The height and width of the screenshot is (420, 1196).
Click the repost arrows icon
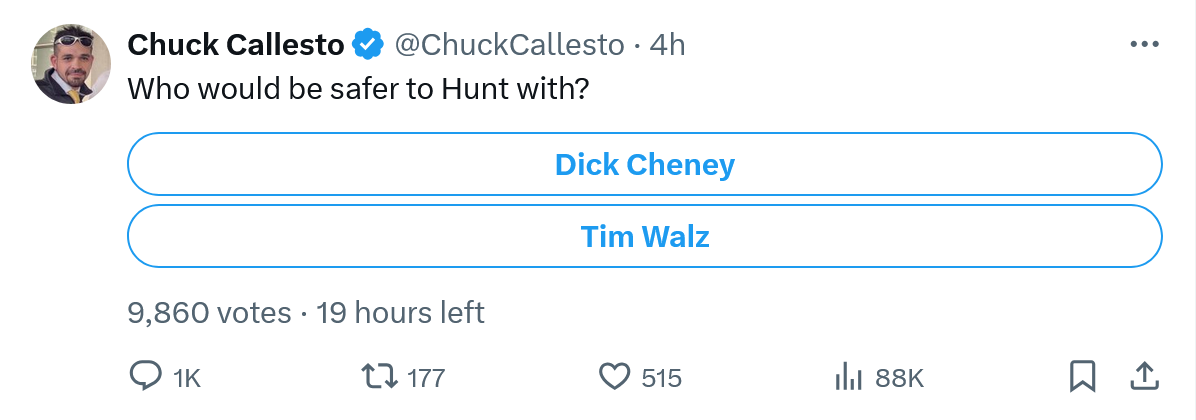(x=379, y=377)
